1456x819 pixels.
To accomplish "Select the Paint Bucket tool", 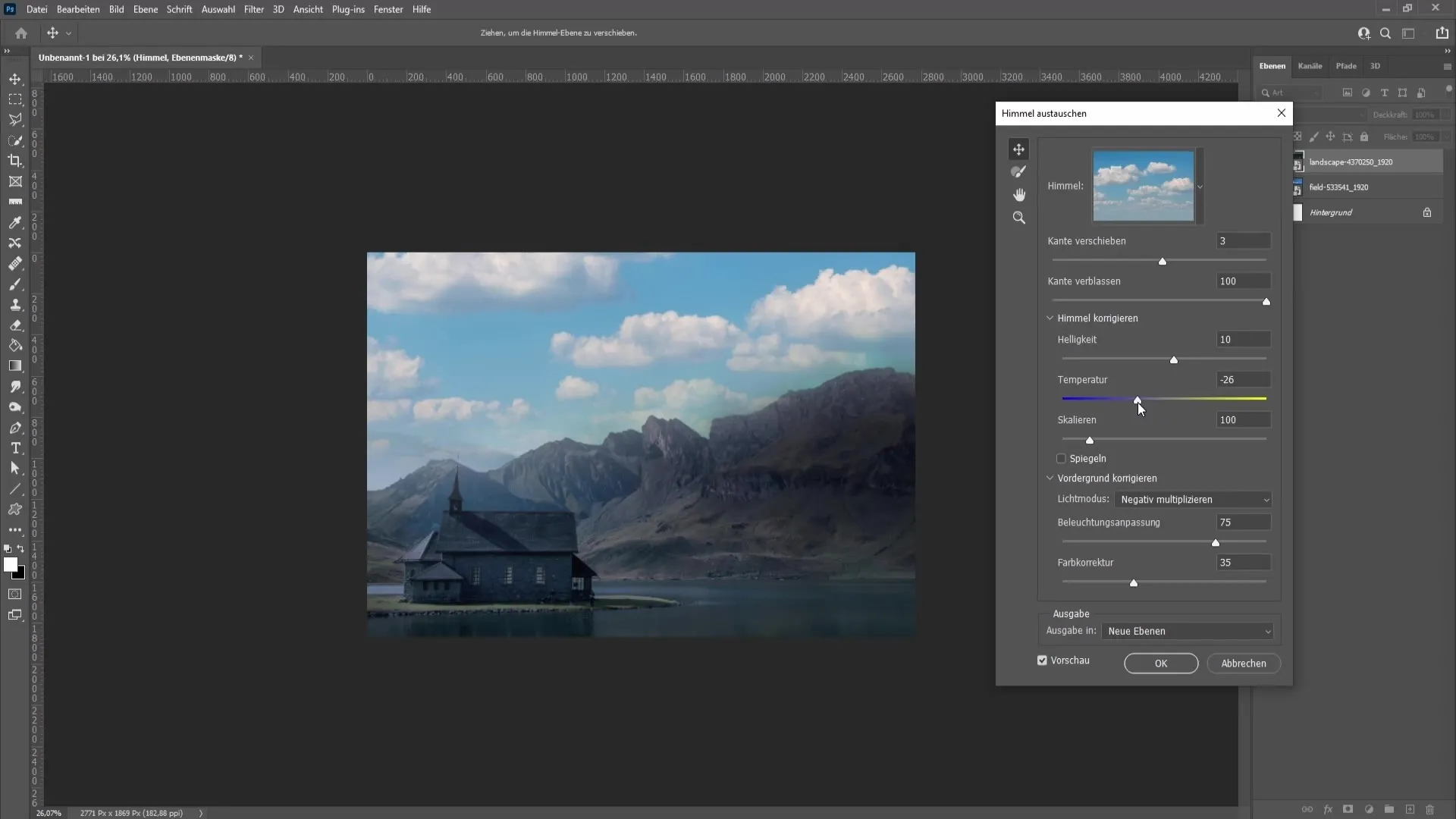I will [15, 346].
